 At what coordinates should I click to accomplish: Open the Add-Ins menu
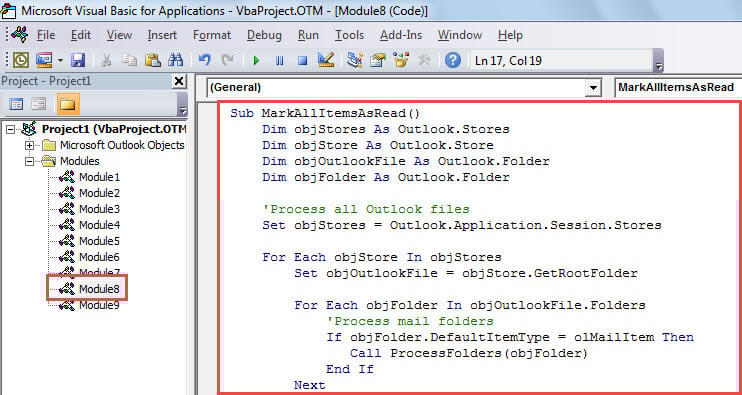(401, 35)
